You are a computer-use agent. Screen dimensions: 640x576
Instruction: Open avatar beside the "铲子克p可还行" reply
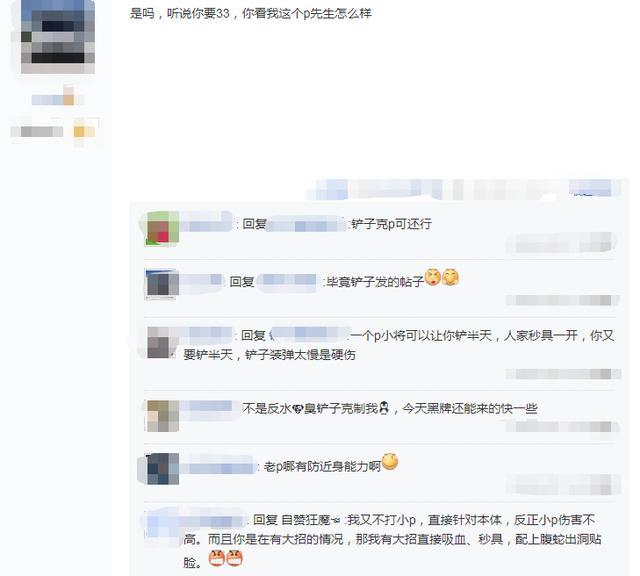(162, 229)
